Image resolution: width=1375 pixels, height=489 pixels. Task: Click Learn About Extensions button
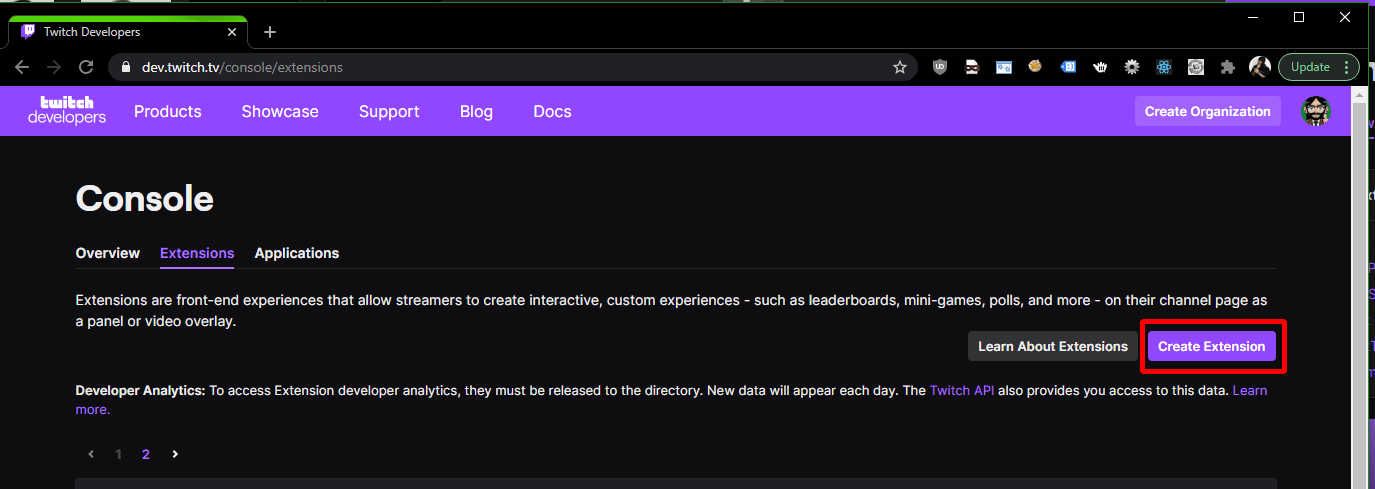tap(1053, 346)
